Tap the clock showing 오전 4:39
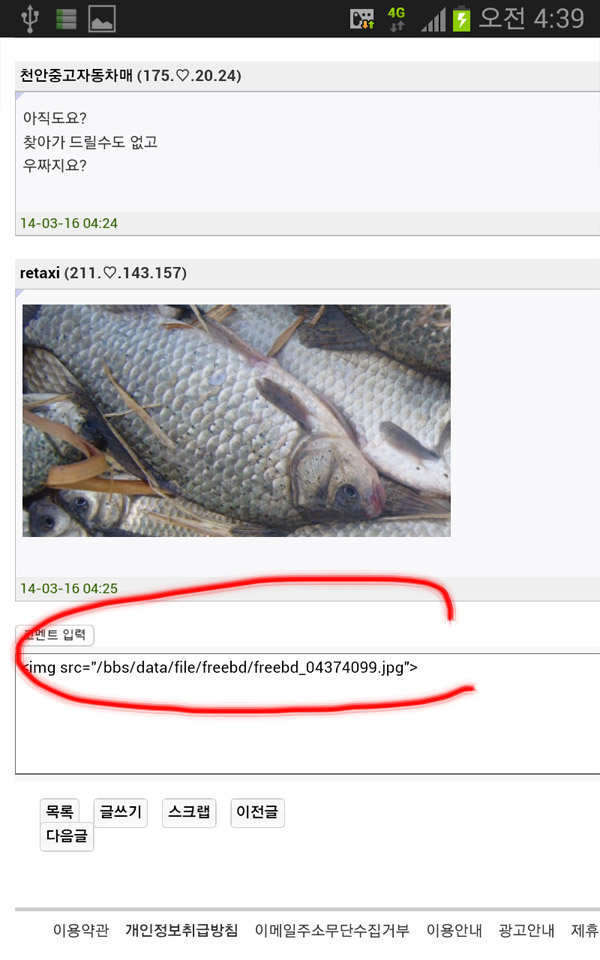600x960 pixels. point(531,18)
